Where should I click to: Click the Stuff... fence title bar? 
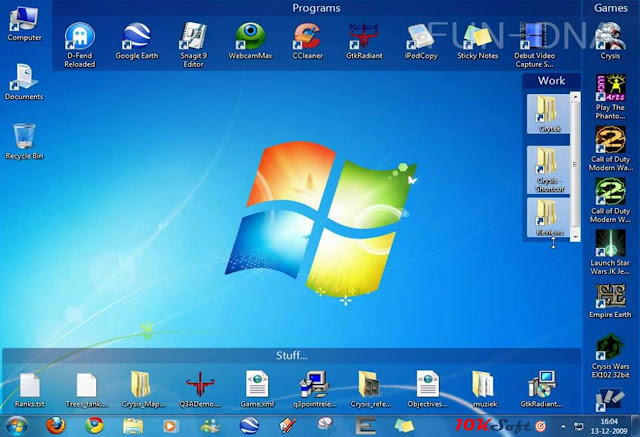click(291, 355)
